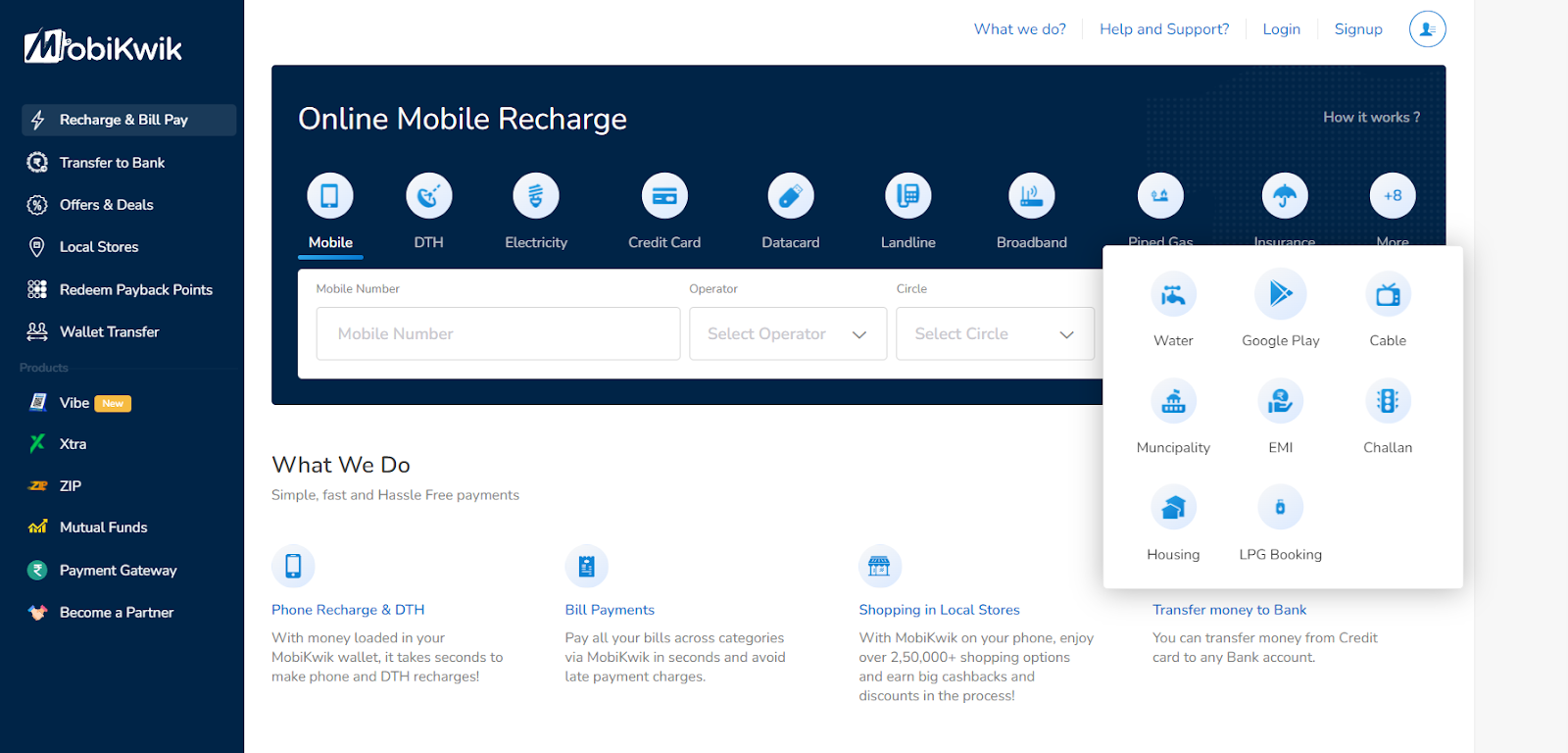This screenshot has width=1568, height=753.
Task: Open the Shopping in Local Stores link
Action: pos(939,610)
